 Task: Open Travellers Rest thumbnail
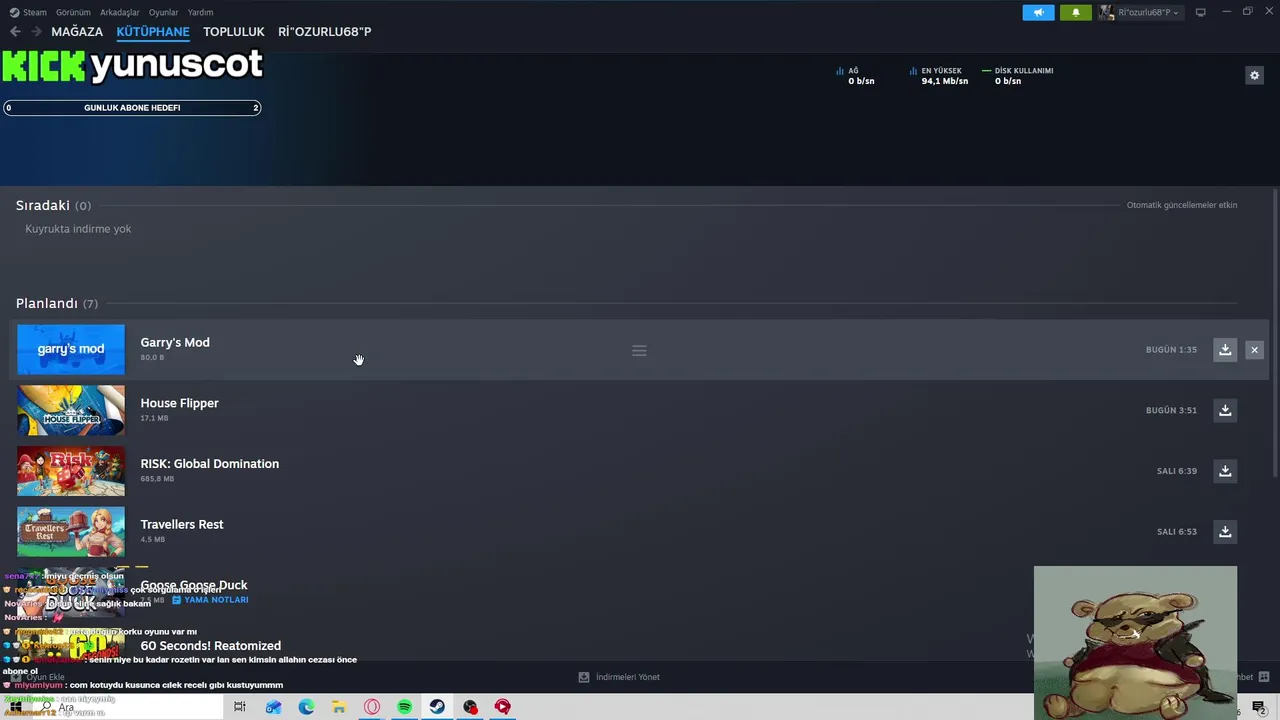(x=71, y=531)
